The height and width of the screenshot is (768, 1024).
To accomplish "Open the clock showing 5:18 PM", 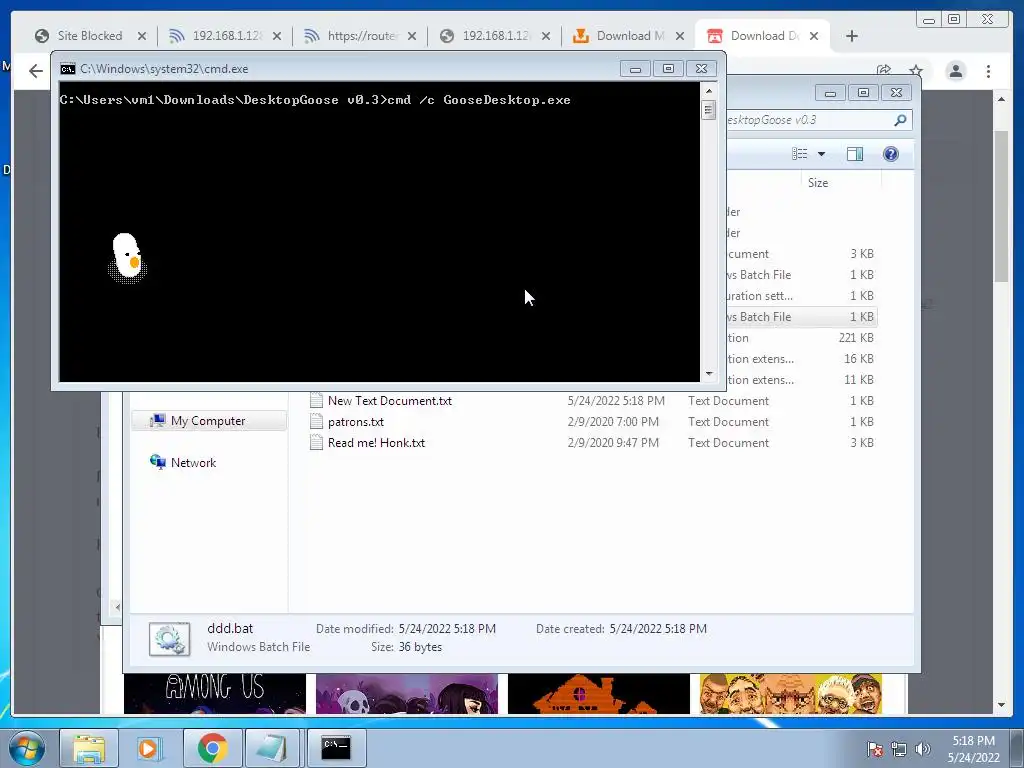I will [x=973, y=749].
